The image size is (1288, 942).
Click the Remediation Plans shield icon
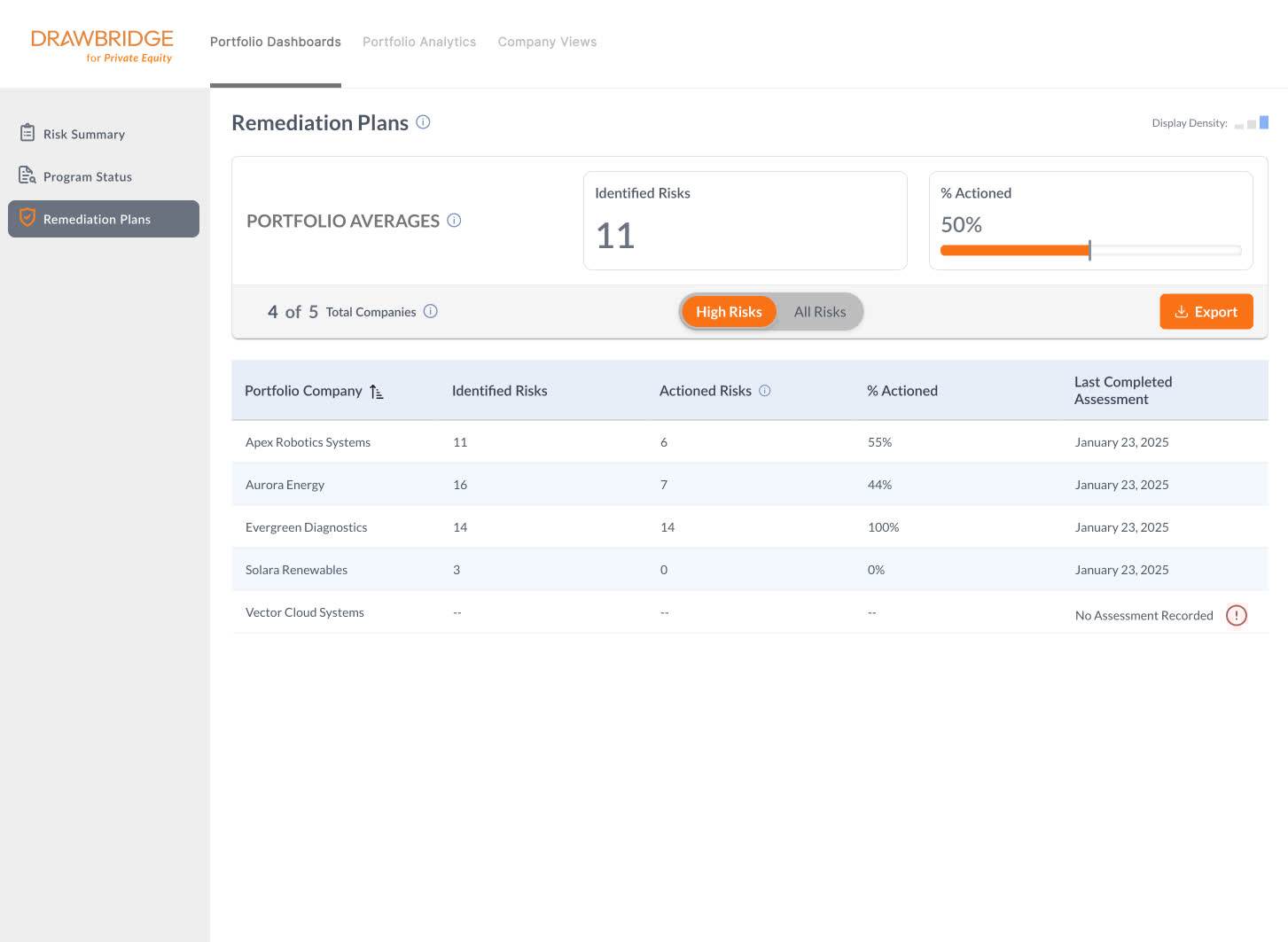click(27, 218)
